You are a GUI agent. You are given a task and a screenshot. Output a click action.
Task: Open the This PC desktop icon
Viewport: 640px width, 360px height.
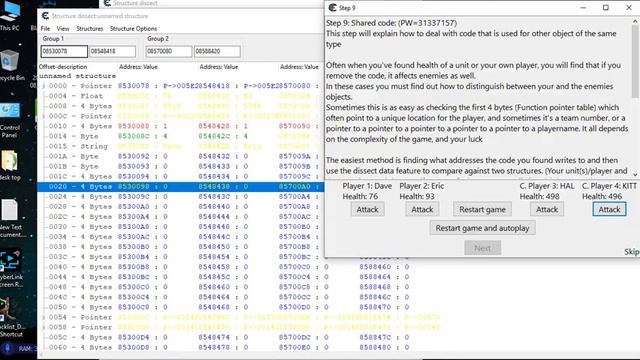10,16
